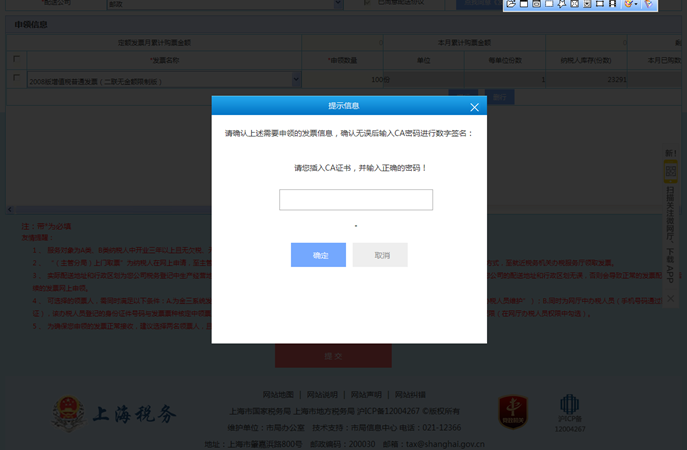The height and width of the screenshot is (450, 687).
Task: Click the first icon in floating capture toolbar
Action: point(511,5)
